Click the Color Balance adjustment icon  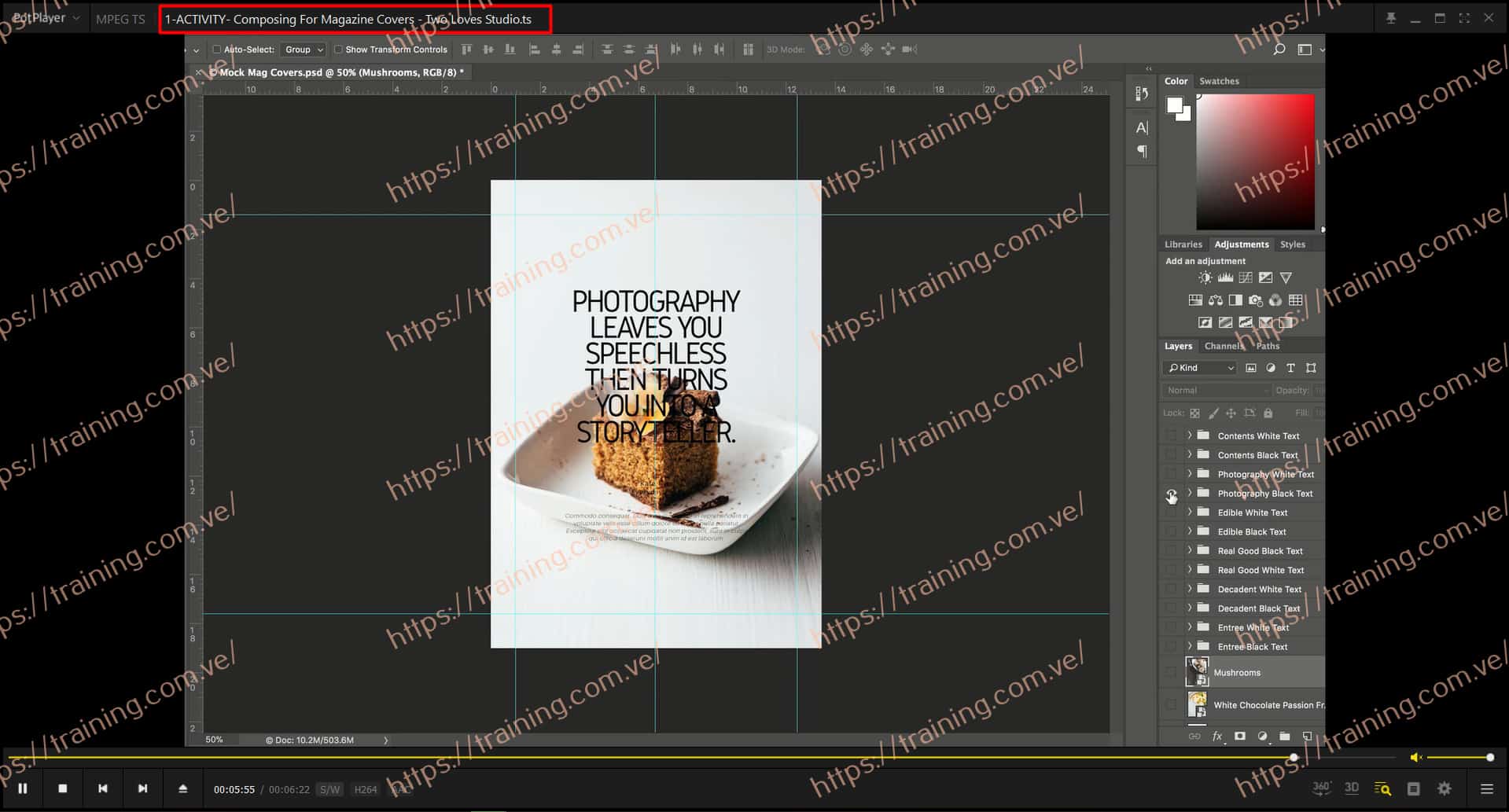tap(1216, 300)
